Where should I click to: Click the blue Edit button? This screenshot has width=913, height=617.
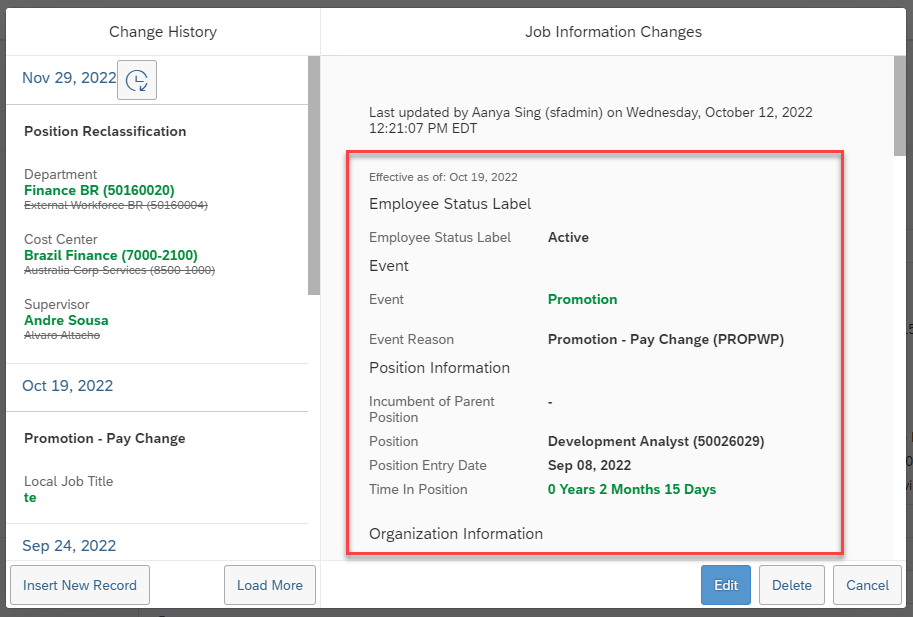726,585
